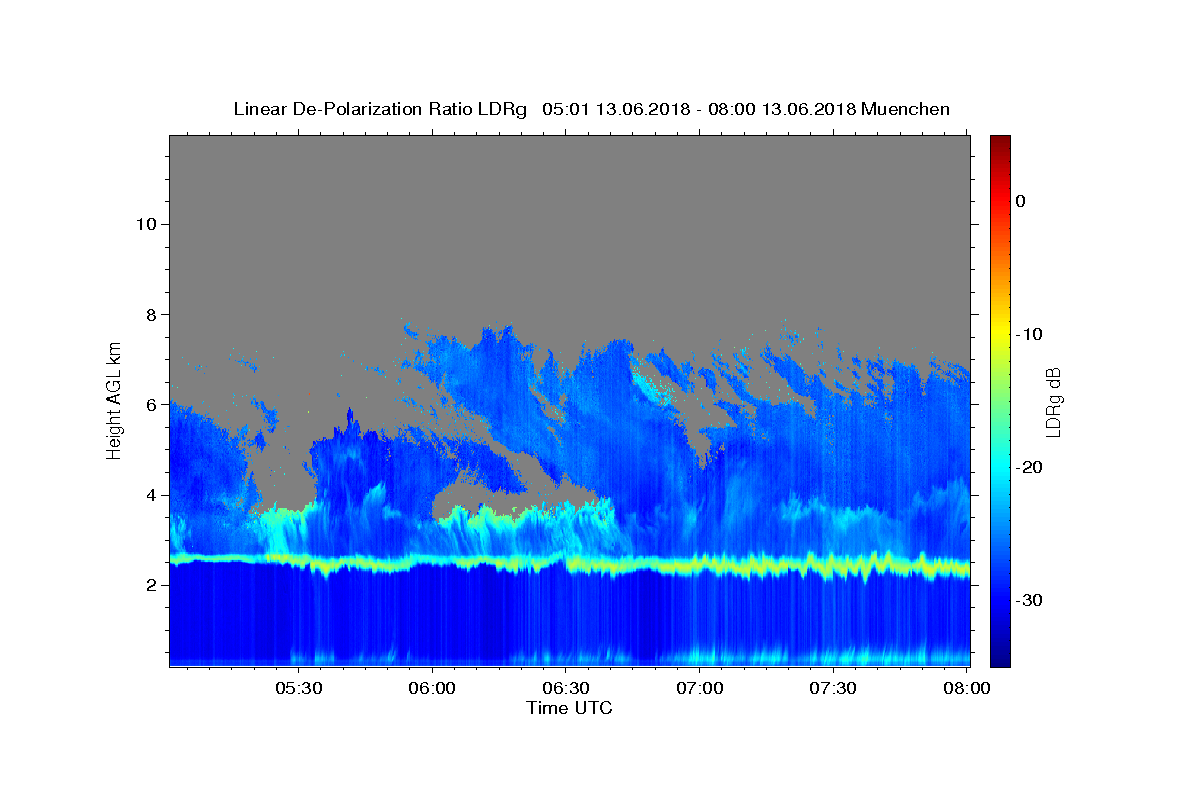Pick the yellow region of the colorbar
This screenshot has height=800, width=1200.
[x=999, y=334]
